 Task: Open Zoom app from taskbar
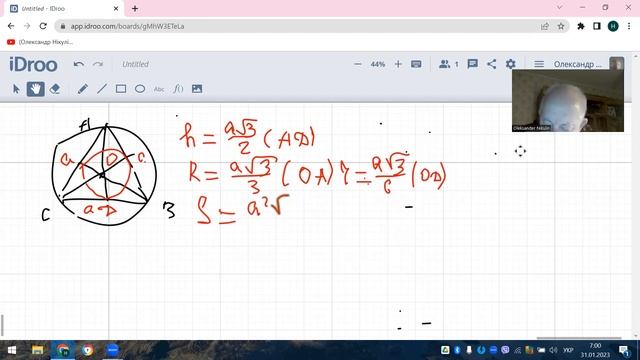[x=113, y=350]
